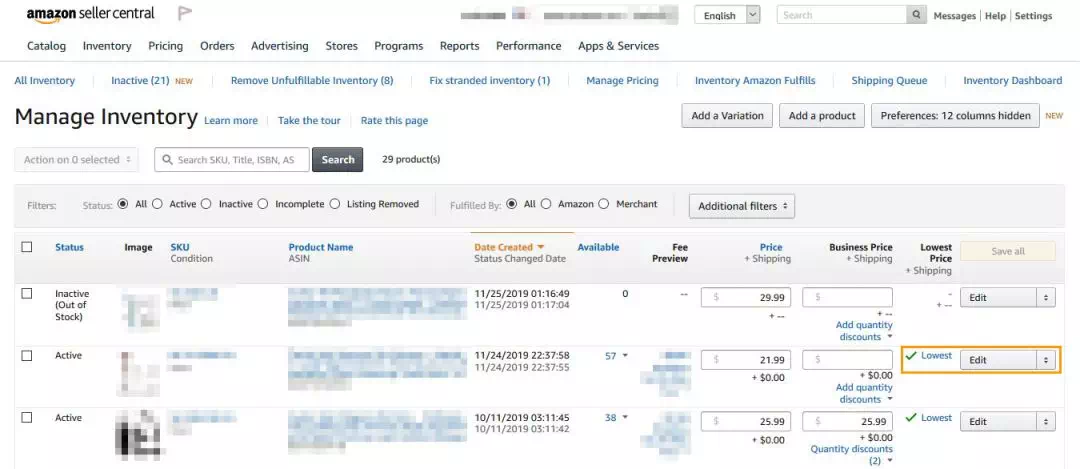Select Listing Removed status radio button
Screen dimensions: 1080x469
[x=335, y=204]
